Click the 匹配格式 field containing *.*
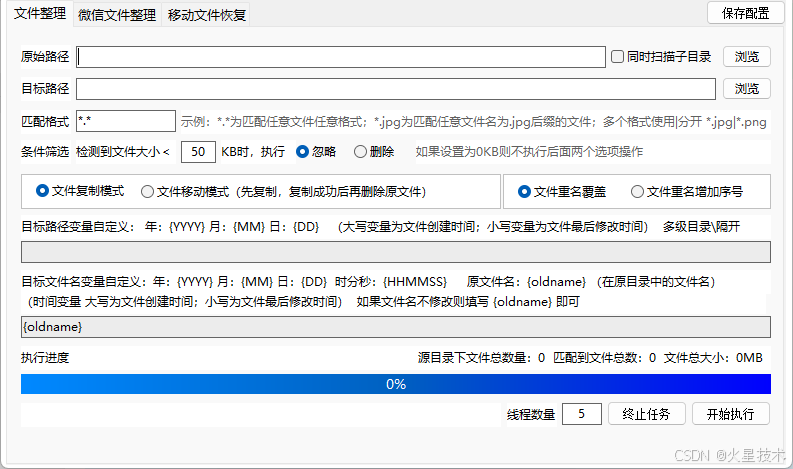793x469 pixels. point(126,121)
